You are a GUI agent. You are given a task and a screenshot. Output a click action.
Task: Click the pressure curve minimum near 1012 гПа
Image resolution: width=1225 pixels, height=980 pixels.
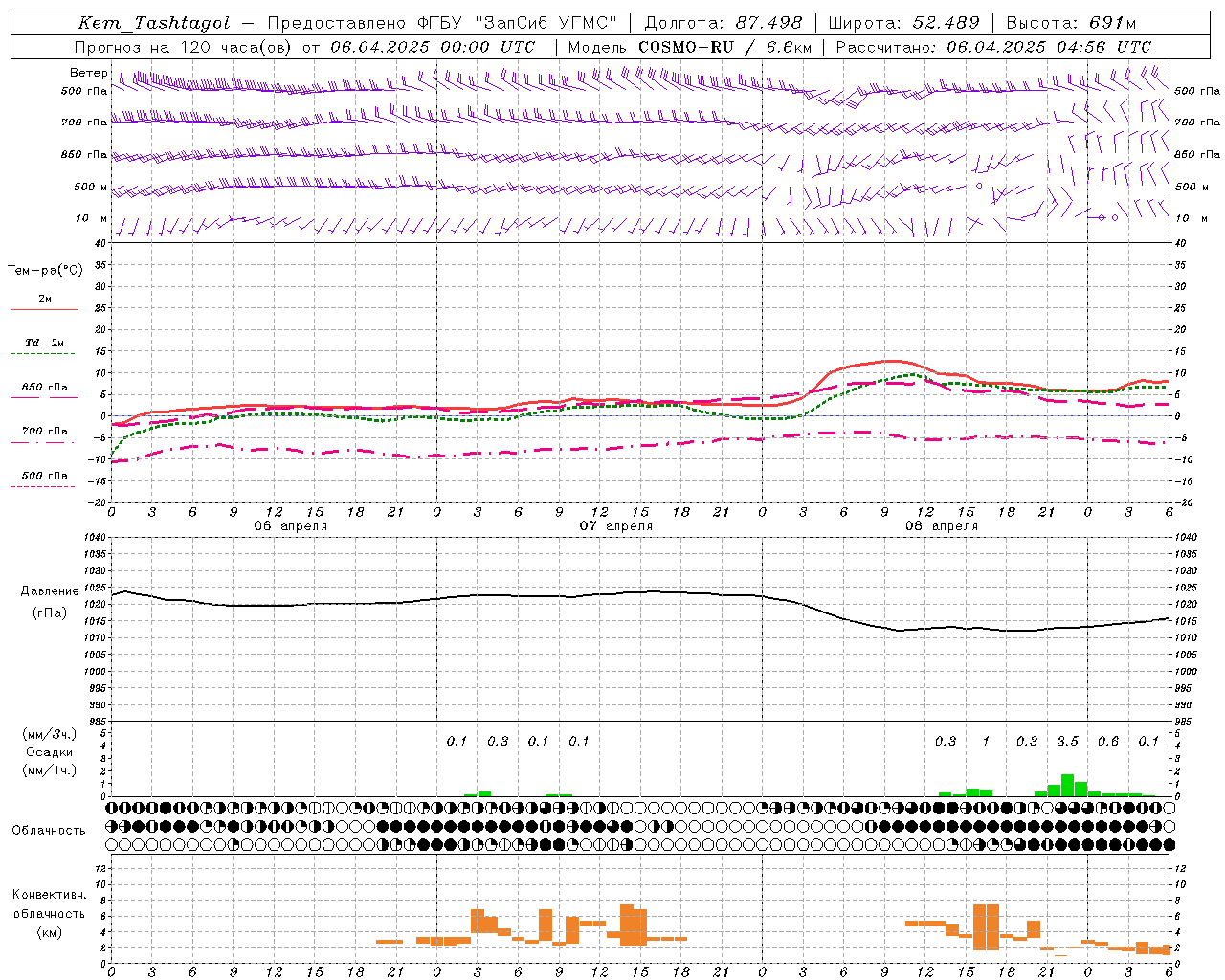coord(900,630)
